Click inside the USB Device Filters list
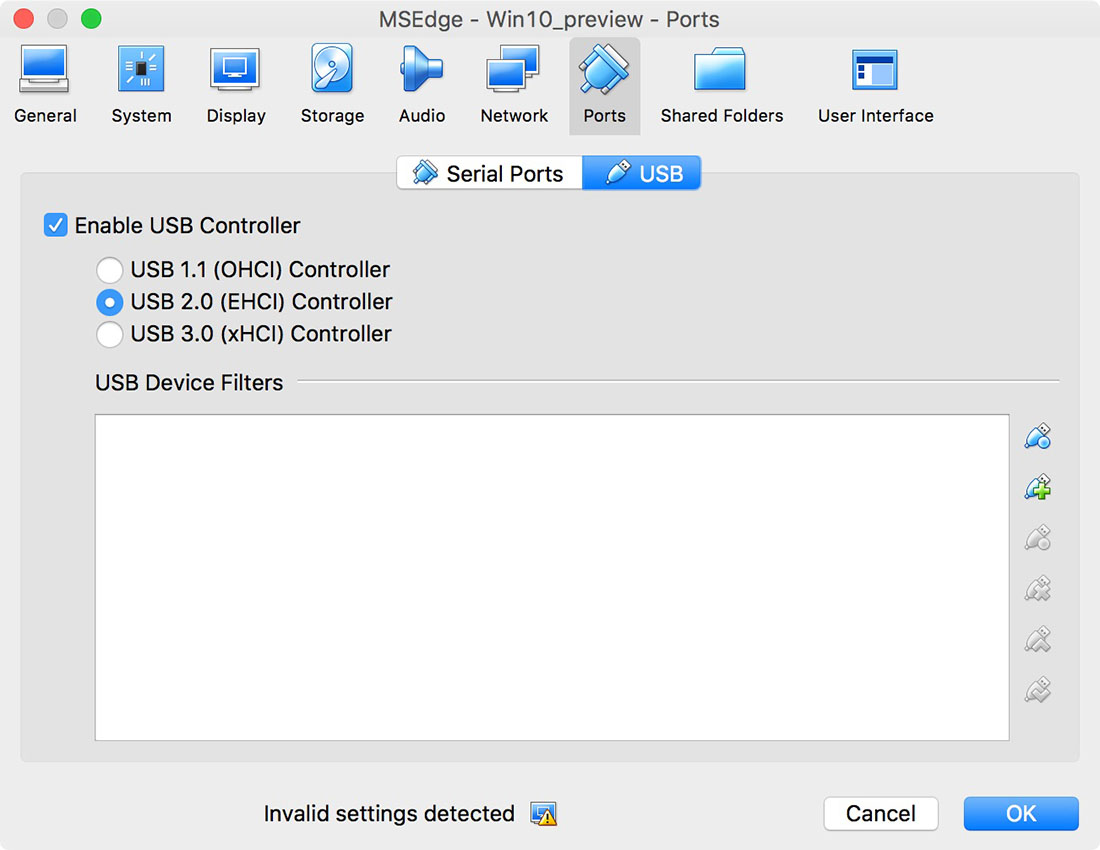 click(552, 577)
